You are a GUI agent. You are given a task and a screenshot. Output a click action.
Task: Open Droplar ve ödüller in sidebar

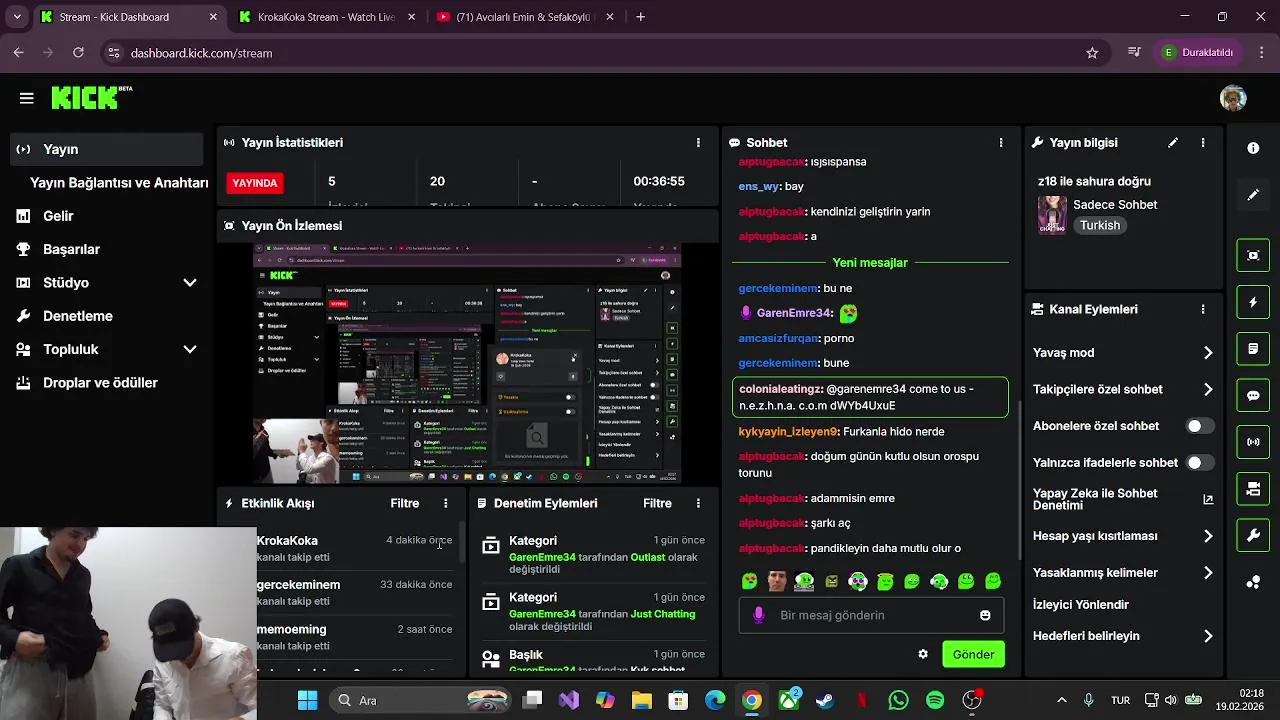tap(106, 383)
